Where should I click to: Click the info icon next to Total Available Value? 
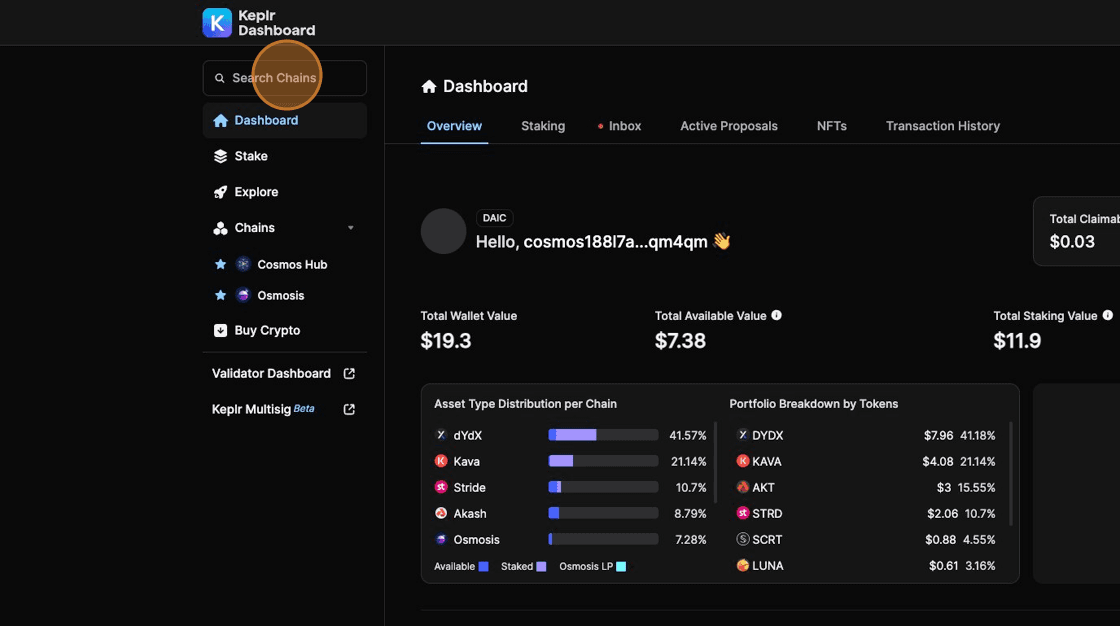(x=777, y=315)
